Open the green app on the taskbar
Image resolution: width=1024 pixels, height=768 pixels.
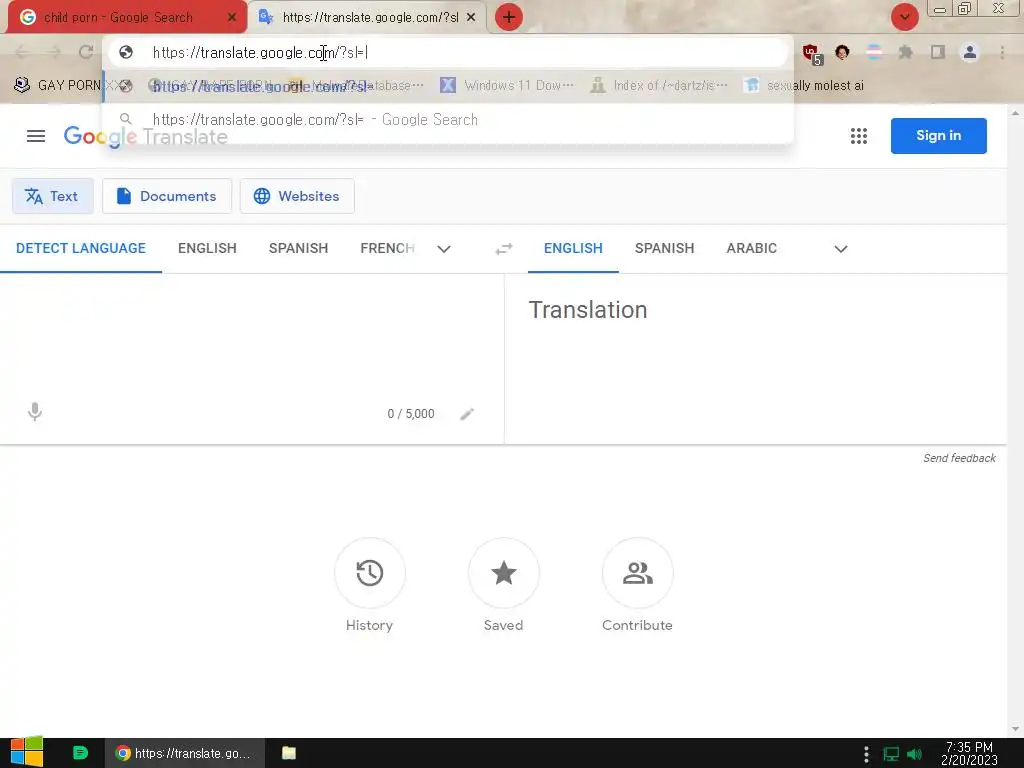(x=80, y=753)
